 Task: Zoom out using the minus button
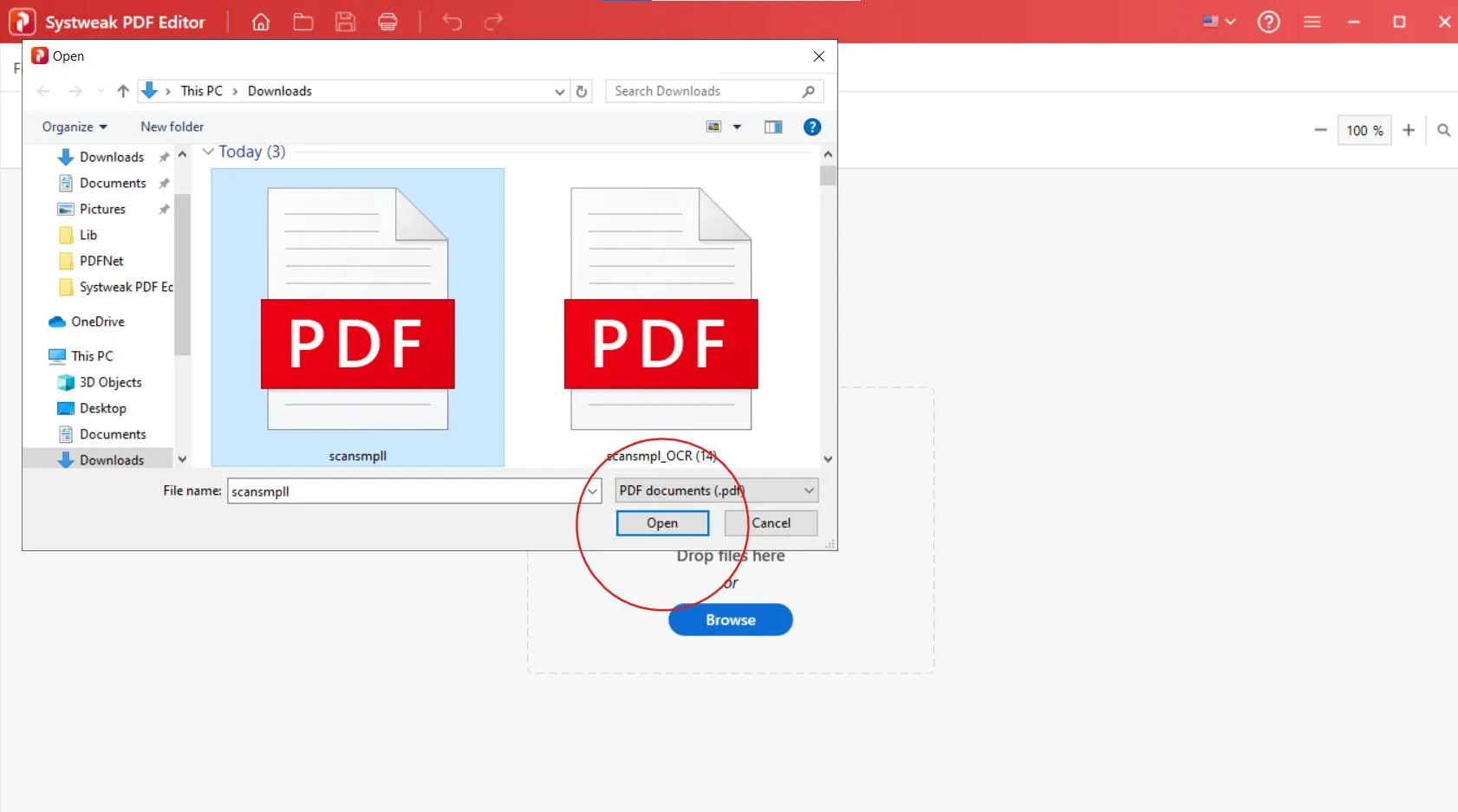click(x=1320, y=130)
